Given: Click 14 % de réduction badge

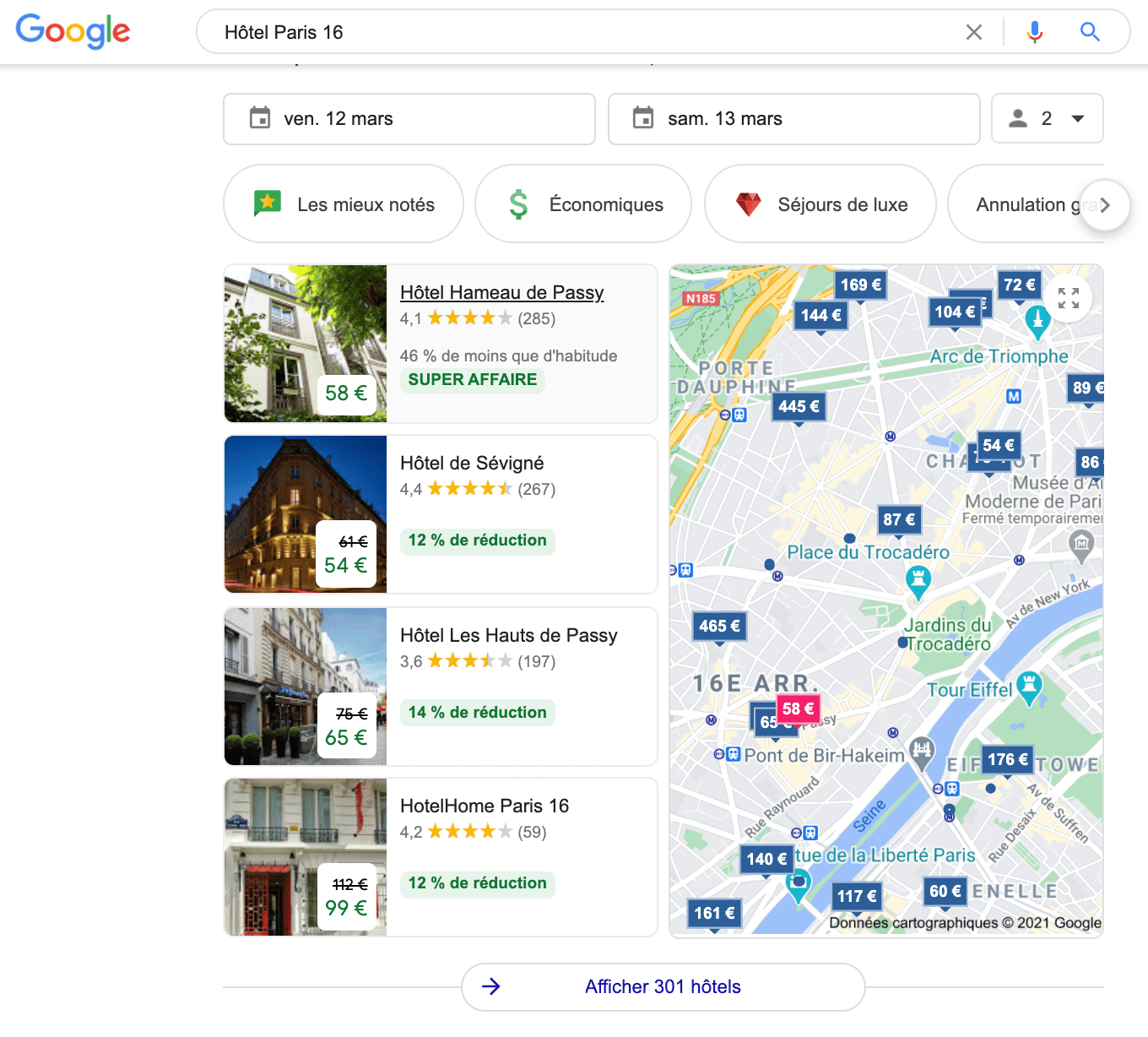Looking at the screenshot, I should pyautogui.click(x=478, y=713).
